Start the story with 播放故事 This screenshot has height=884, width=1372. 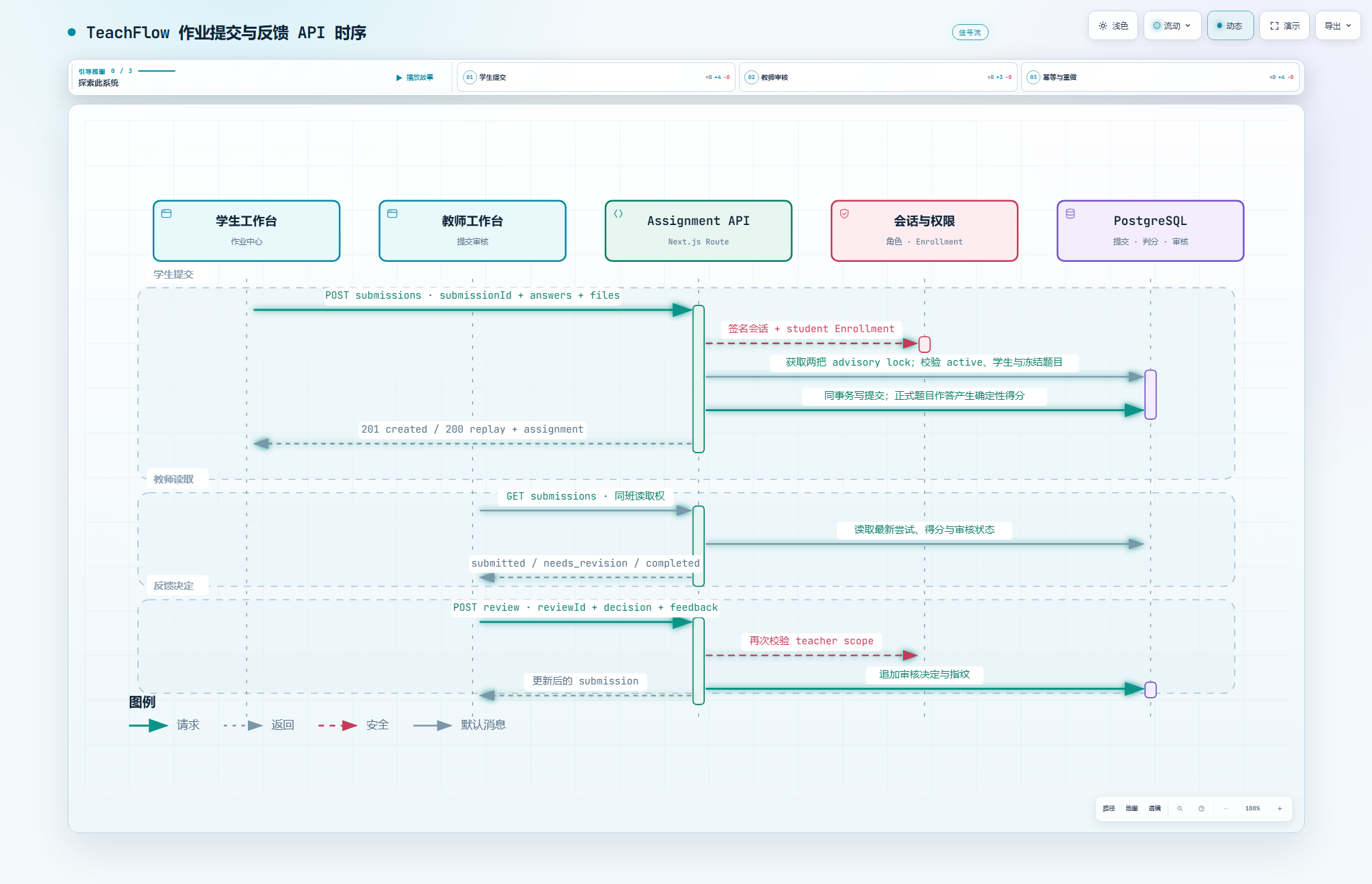tap(415, 77)
